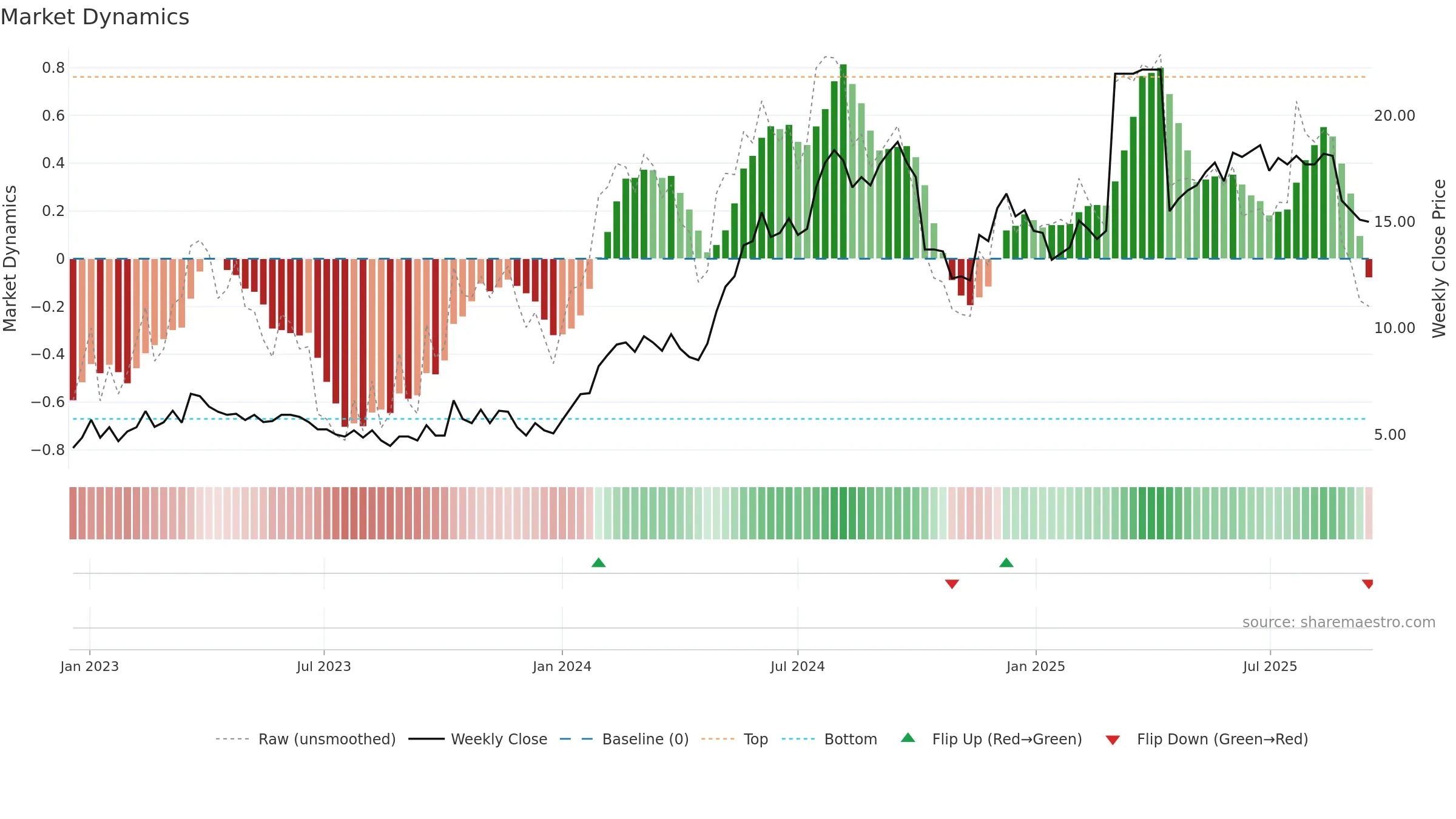The image size is (1456, 819).
Task: Toggle the Weekly Close legend entry
Action: (x=478, y=739)
